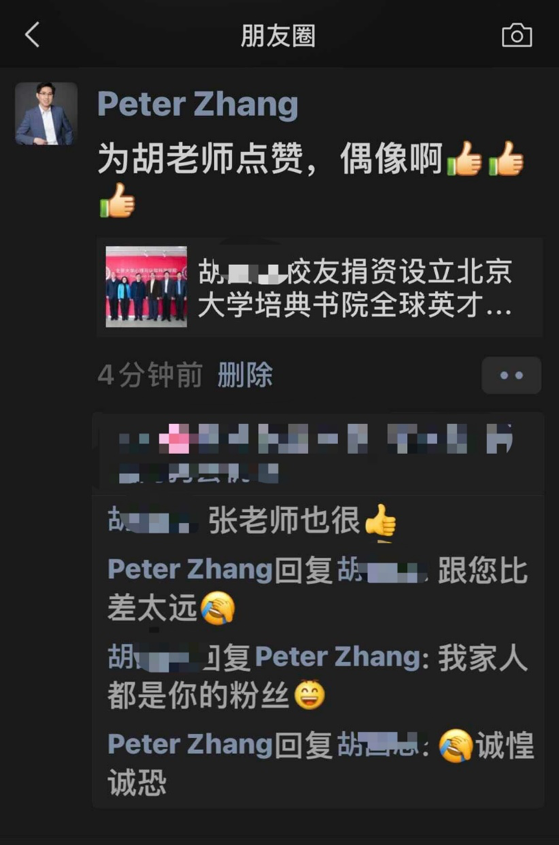Select the reply 跟您比差太远
Viewport: 559px width, 845px height.
(x=317, y=589)
